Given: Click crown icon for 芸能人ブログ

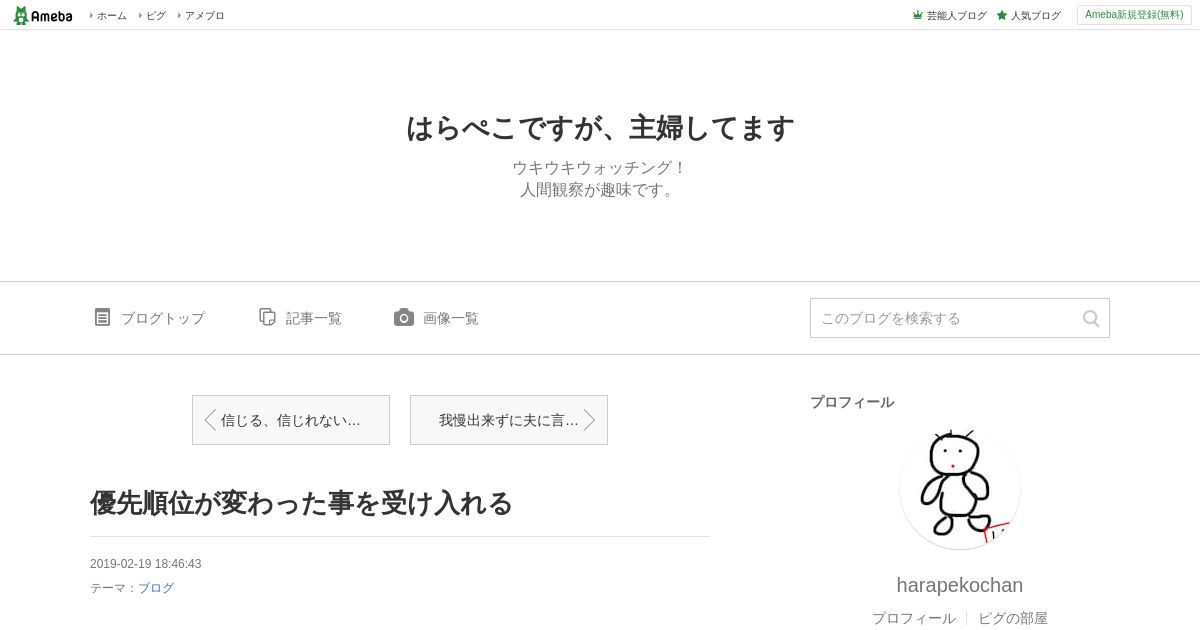Looking at the screenshot, I should [917, 15].
